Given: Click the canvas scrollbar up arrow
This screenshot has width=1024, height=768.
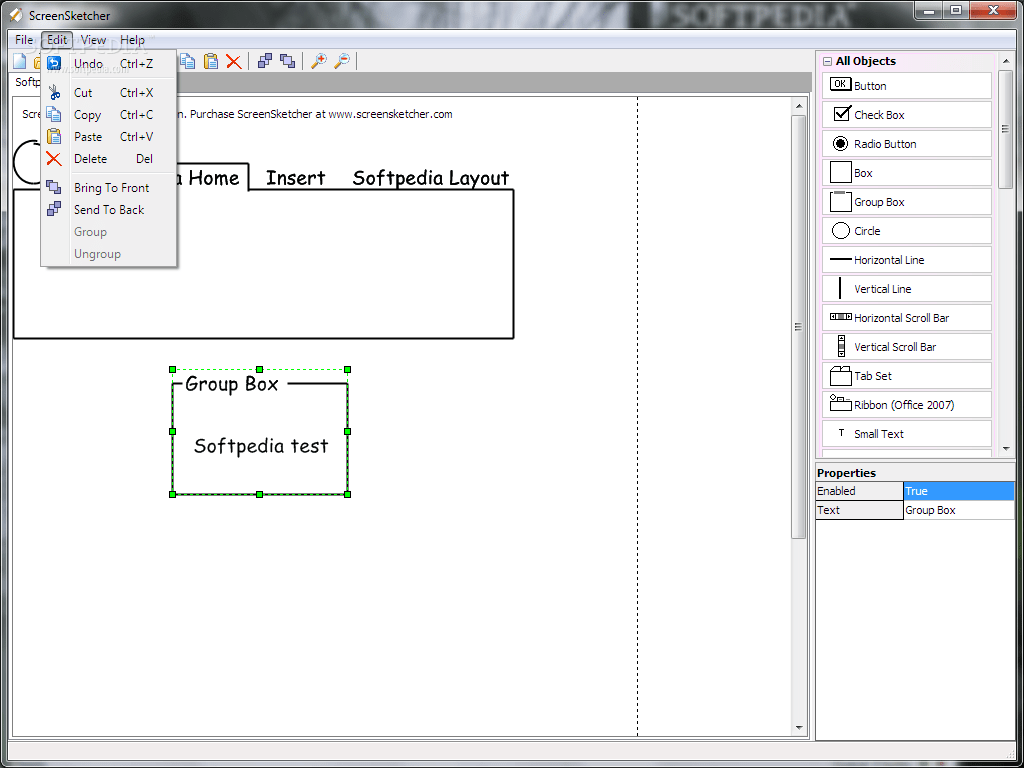Looking at the screenshot, I should pyautogui.click(x=799, y=106).
